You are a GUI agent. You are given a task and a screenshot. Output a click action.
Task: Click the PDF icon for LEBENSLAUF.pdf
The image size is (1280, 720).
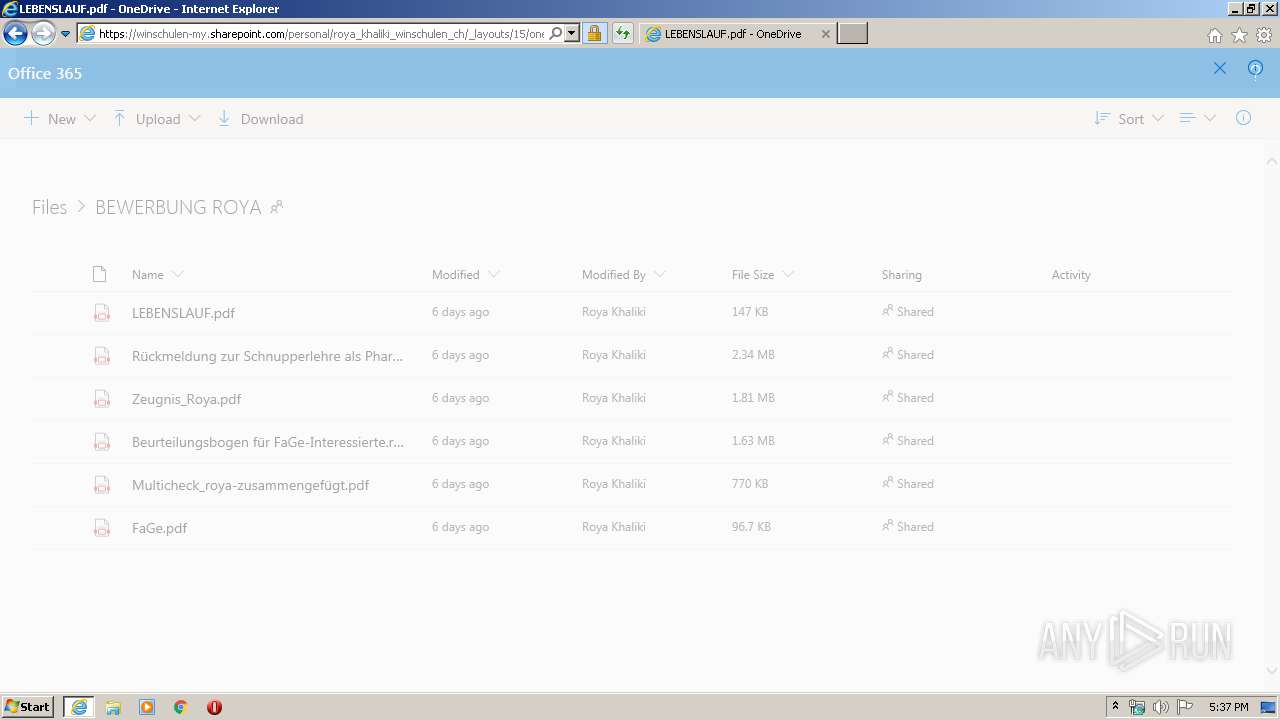101,312
